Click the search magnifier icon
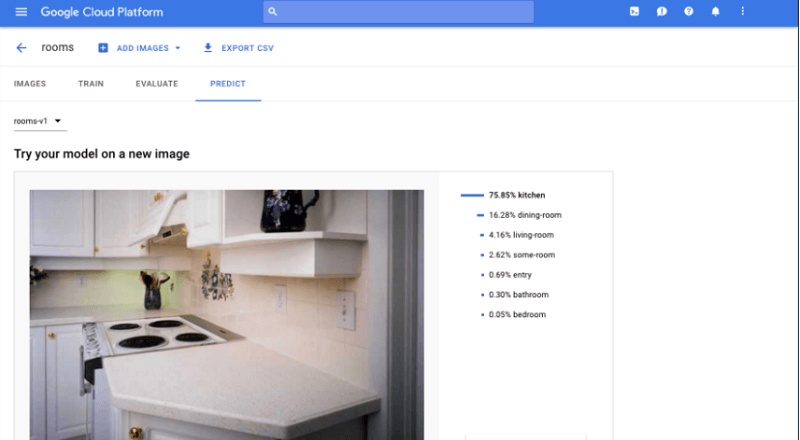Viewport: 800px width, 440px height. coord(273,12)
